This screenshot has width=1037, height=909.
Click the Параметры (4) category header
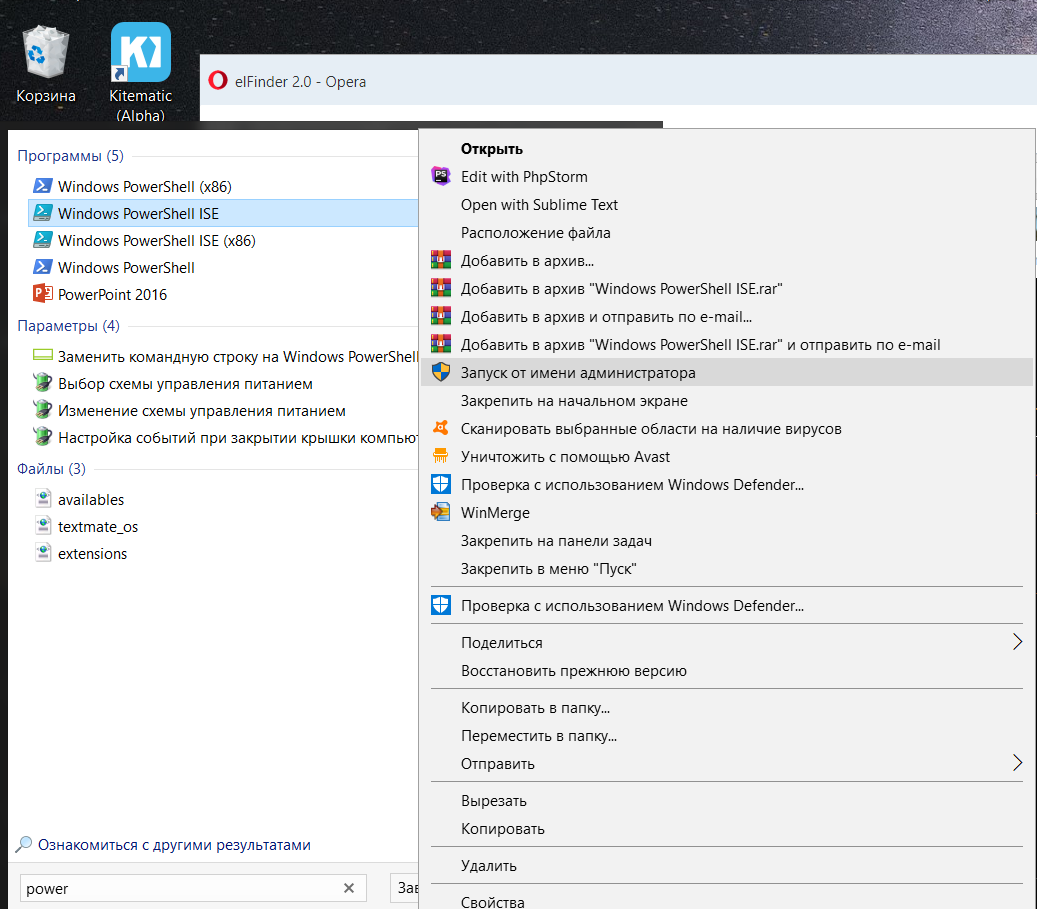point(68,325)
